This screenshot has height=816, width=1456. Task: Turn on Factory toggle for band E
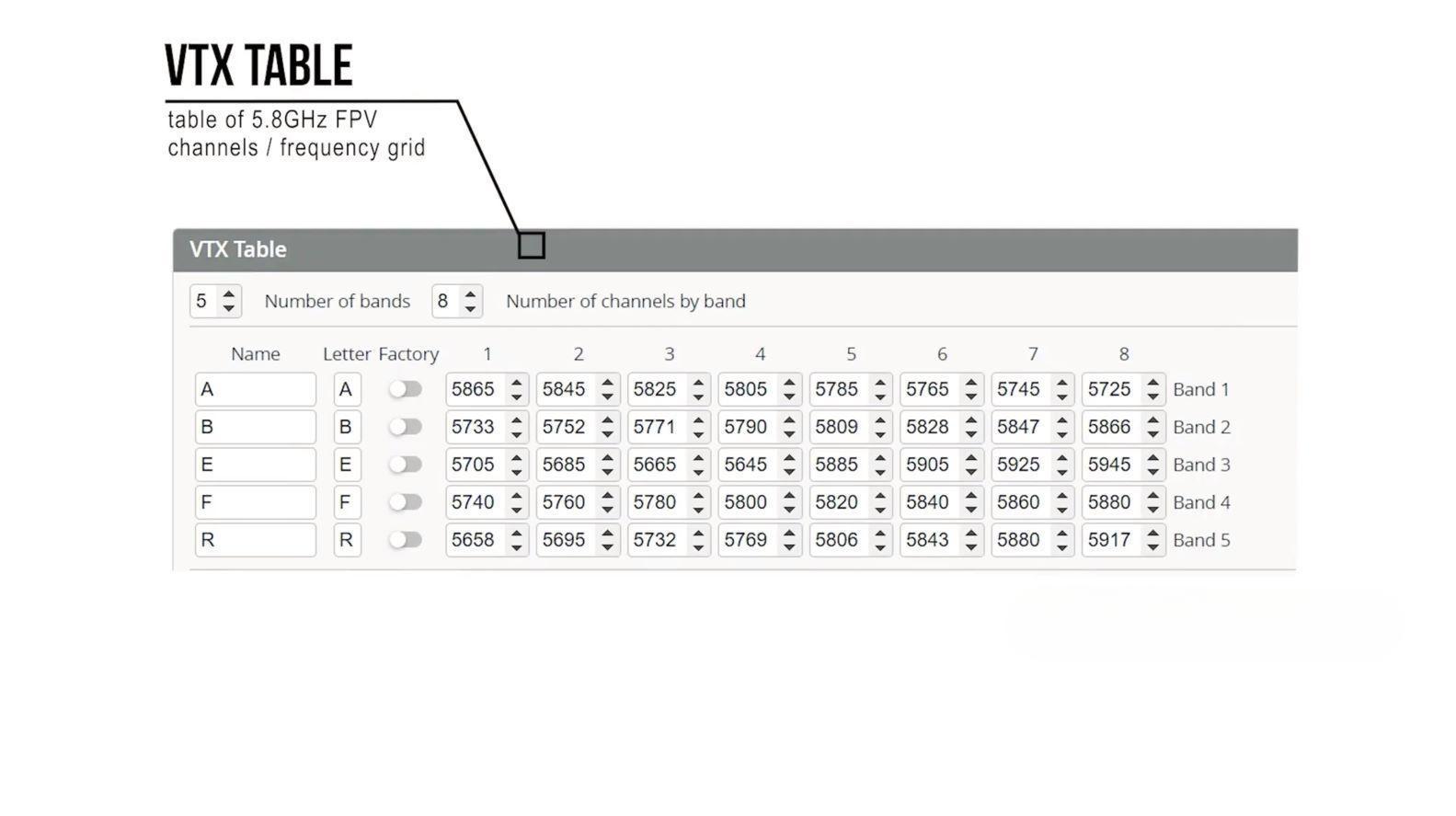(405, 465)
